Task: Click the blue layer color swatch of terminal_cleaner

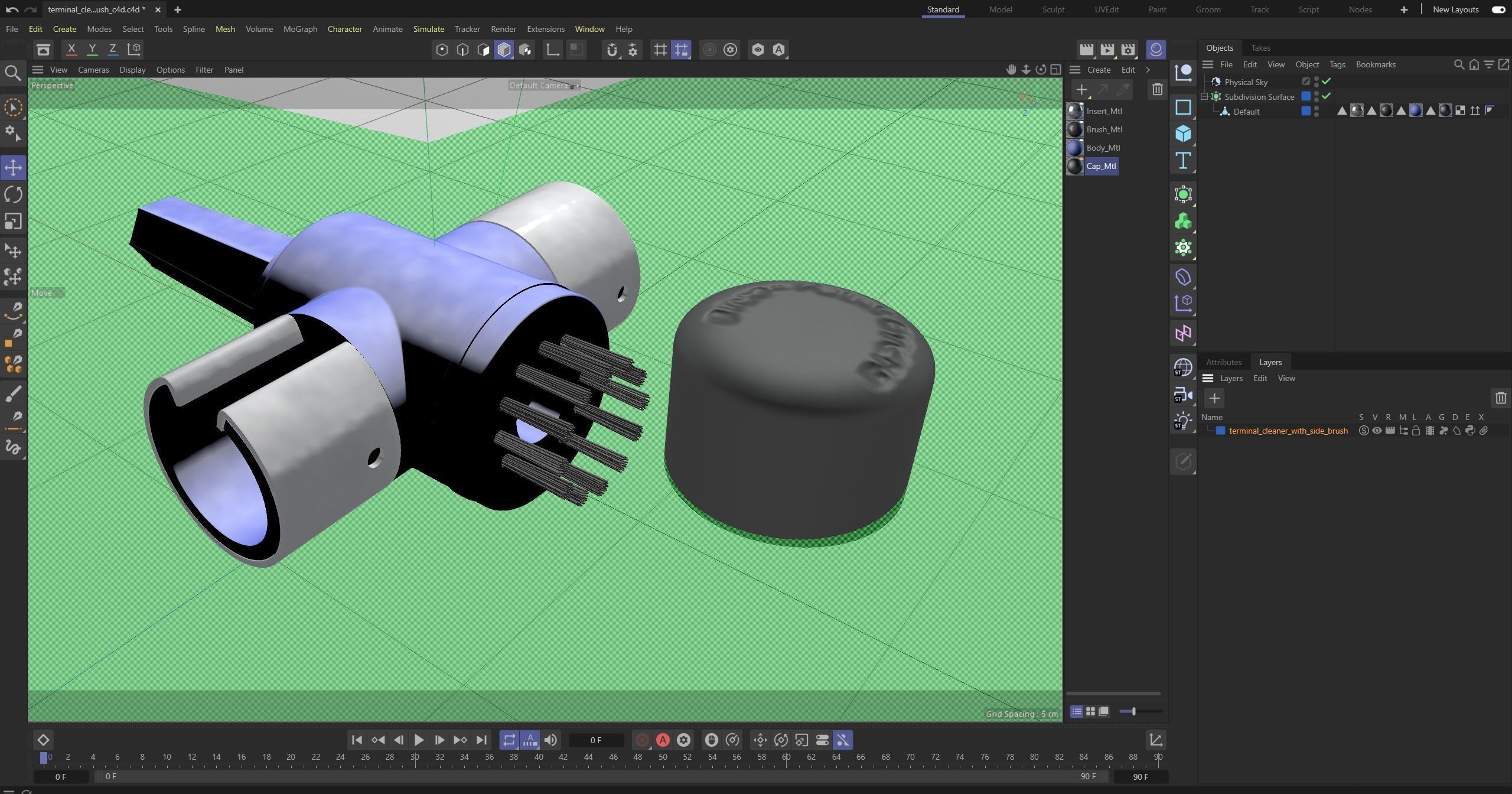Action: click(x=1220, y=431)
